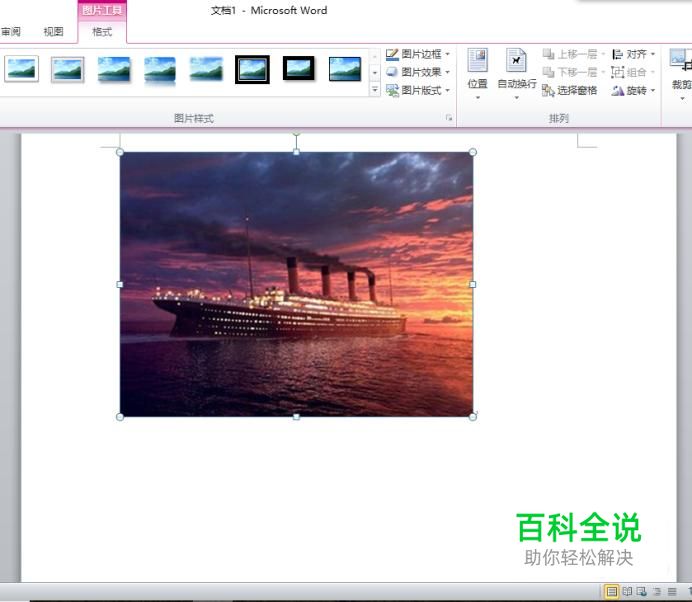Apply the fifth soft-edge picture style
Viewport: 692px width, 602px height.
point(206,69)
